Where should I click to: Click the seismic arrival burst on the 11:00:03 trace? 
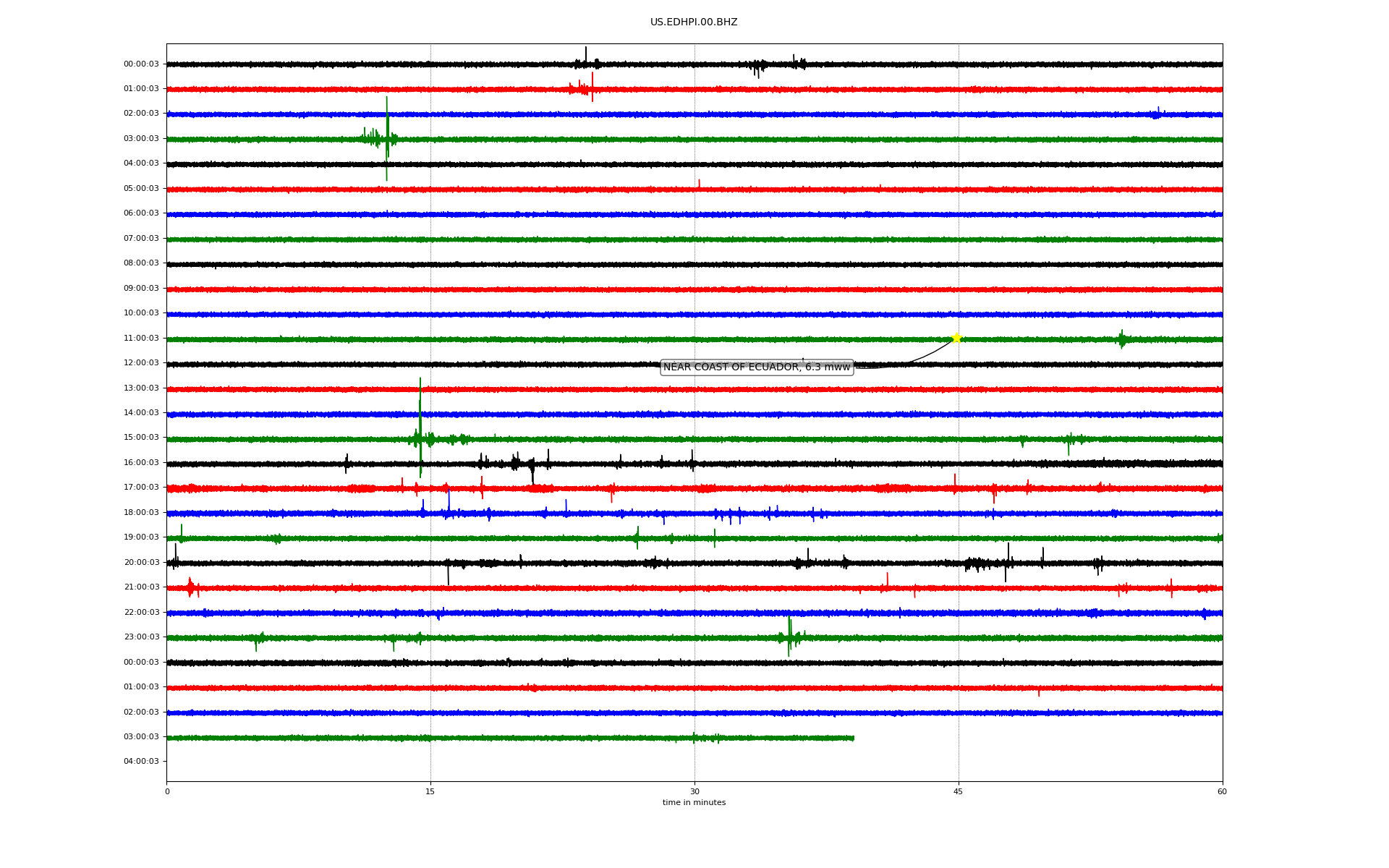pyautogui.click(x=1122, y=339)
